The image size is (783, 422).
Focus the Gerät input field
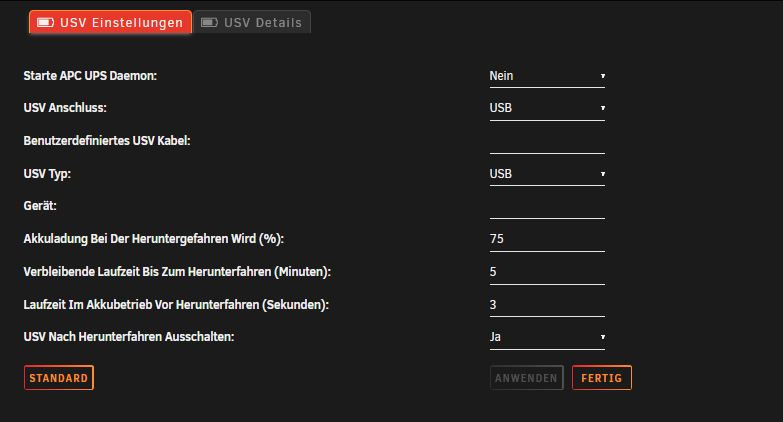(547, 207)
